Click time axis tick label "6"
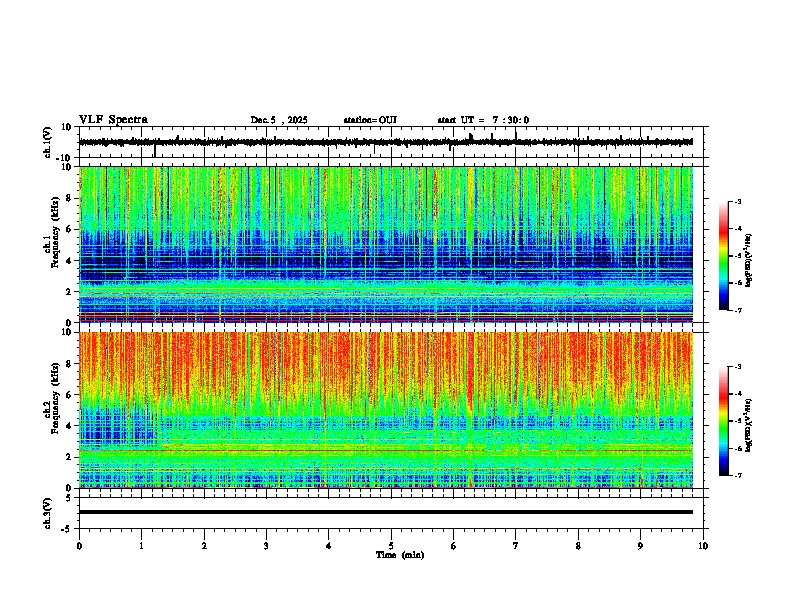Image resolution: width=792 pixels, height=612 pixels. 453,546
